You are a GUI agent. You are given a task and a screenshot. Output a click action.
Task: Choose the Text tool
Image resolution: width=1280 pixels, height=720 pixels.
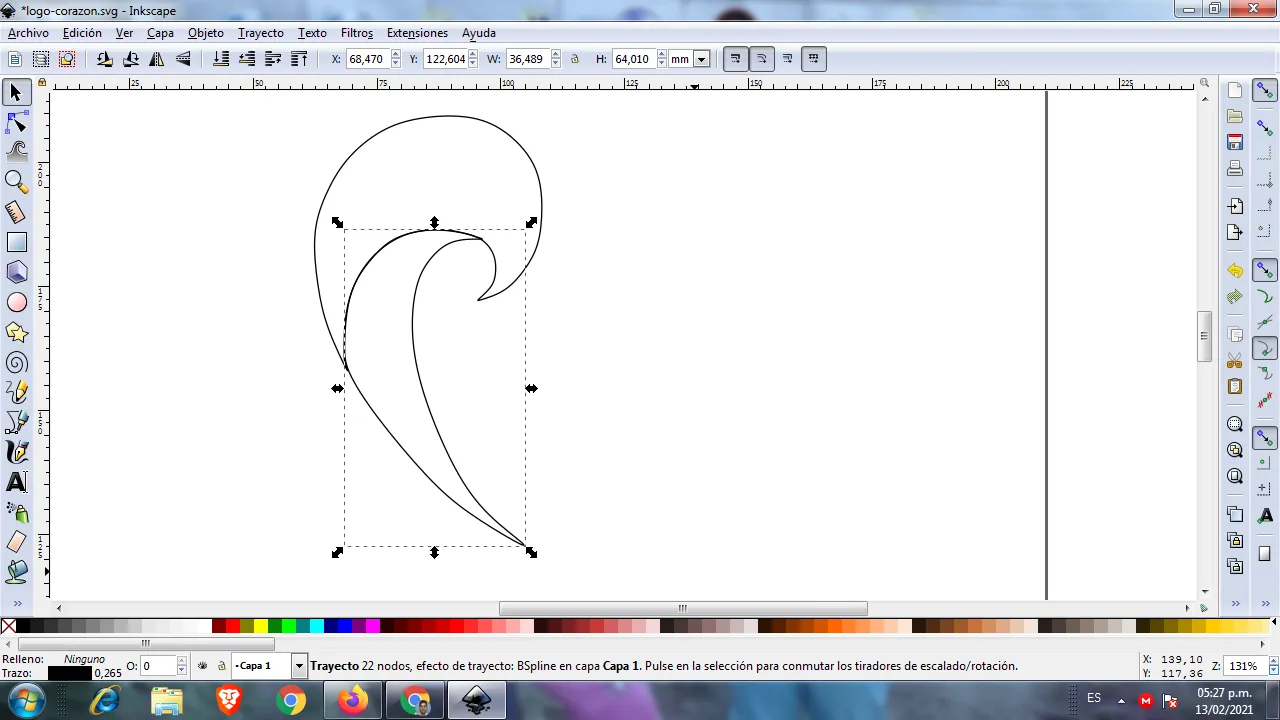pos(16,482)
